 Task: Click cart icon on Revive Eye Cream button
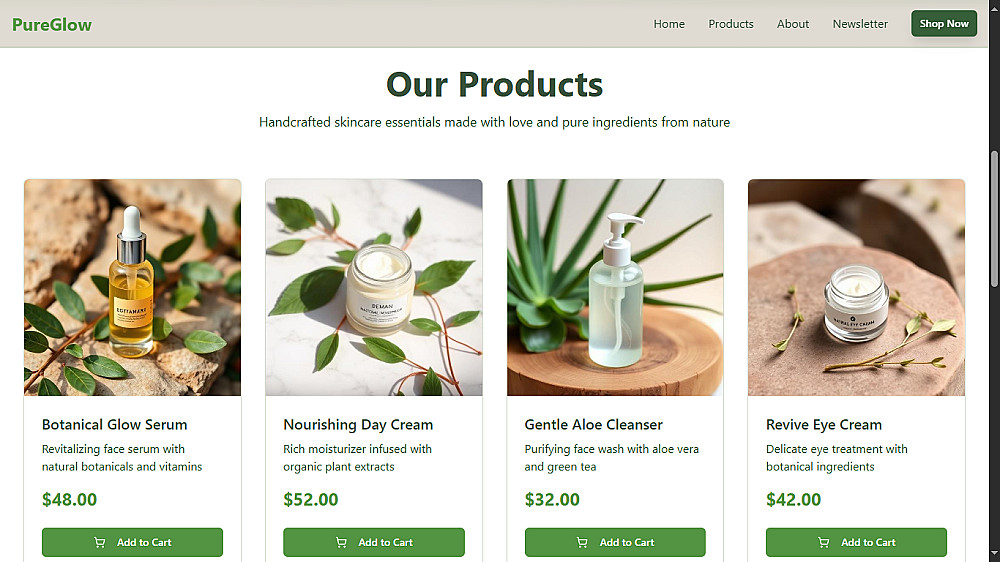coord(824,542)
